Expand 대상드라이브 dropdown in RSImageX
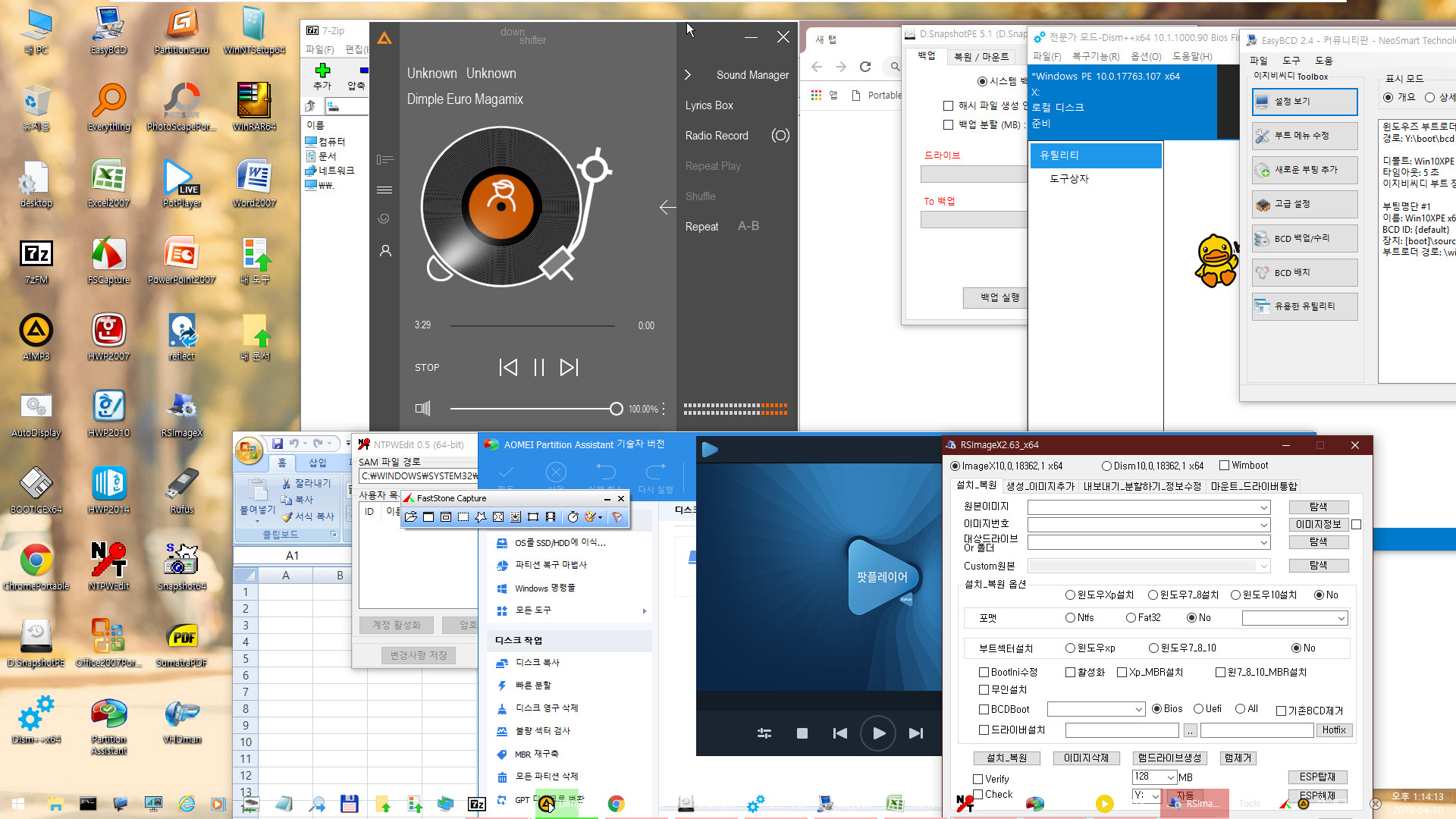This screenshot has height=819, width=1456. tap(1264, 543)
